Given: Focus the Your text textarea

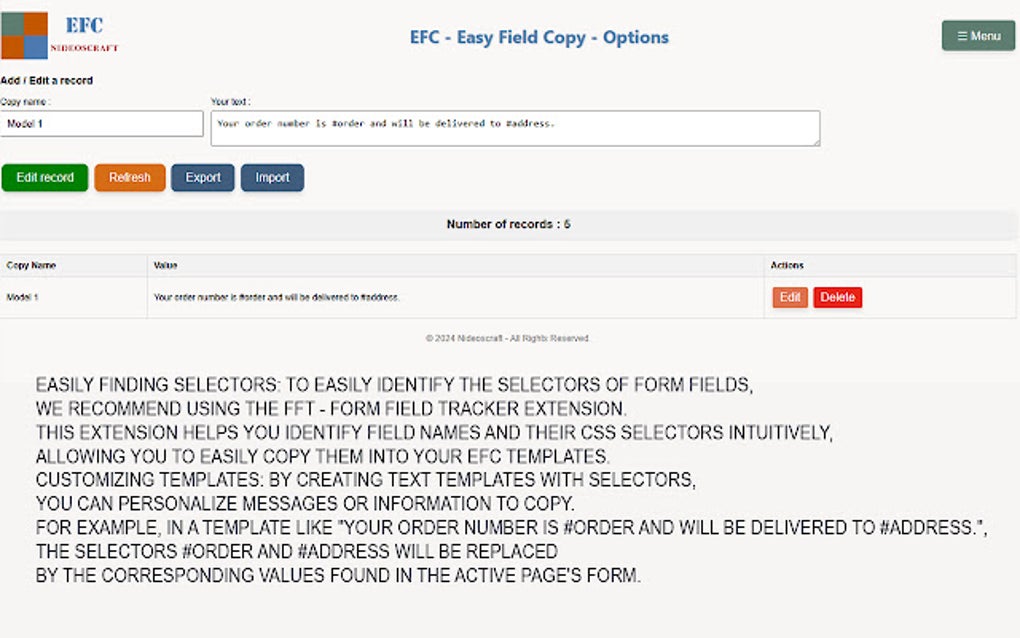Looking at the screenshot, I should coord(515,128).
